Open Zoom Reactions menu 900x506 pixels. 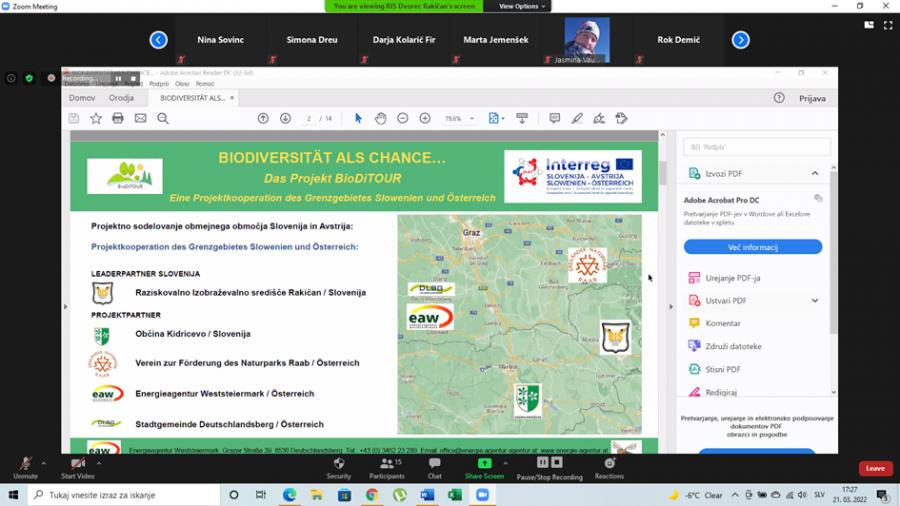click(609, 468)
